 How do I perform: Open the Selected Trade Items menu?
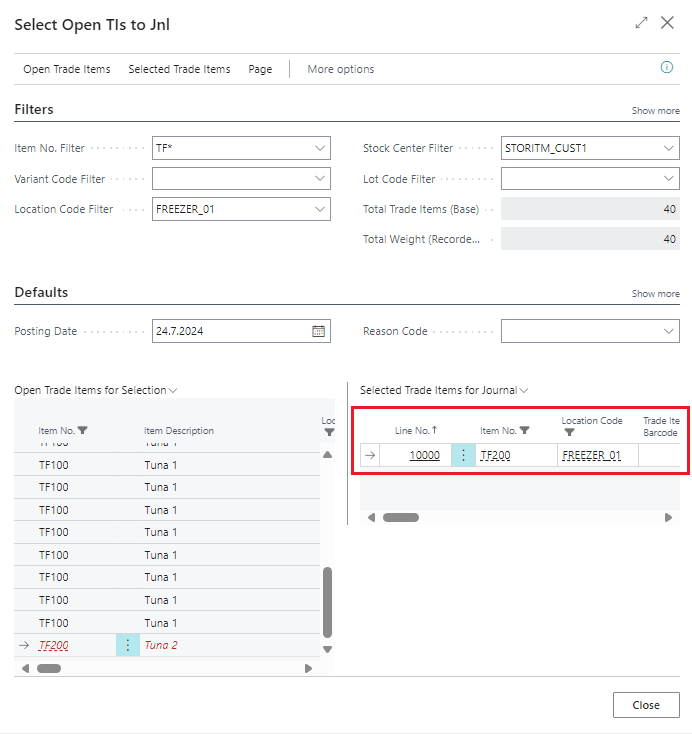[x=179, y=69]
